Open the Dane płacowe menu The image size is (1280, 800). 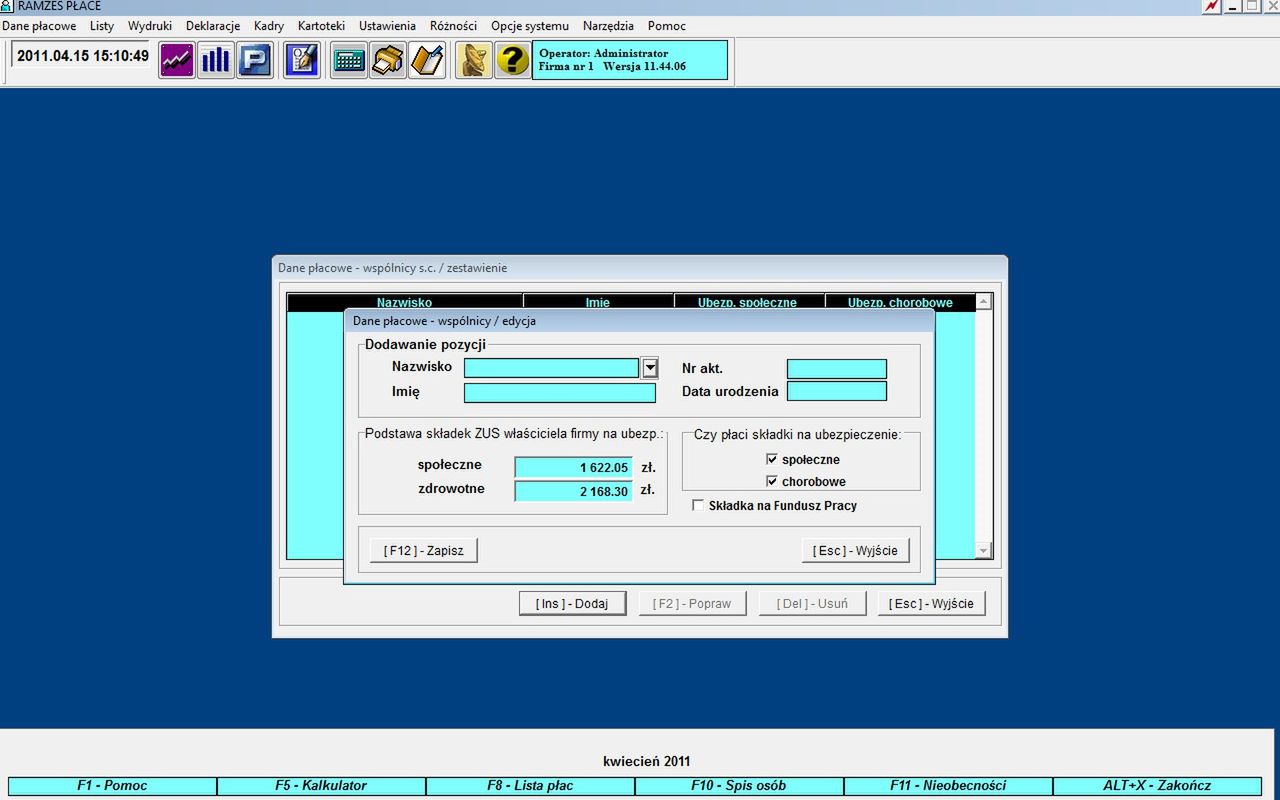click(x=39, y=26)
